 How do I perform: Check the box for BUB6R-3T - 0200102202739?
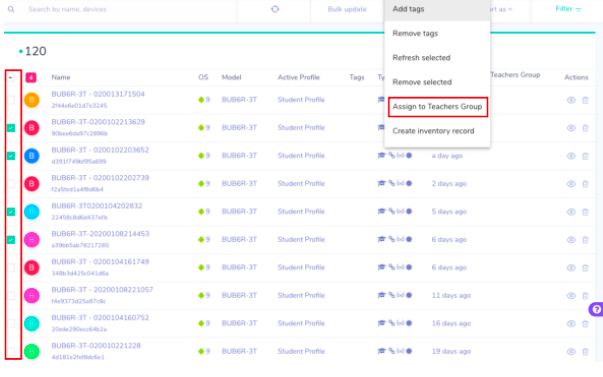point(11,184)
